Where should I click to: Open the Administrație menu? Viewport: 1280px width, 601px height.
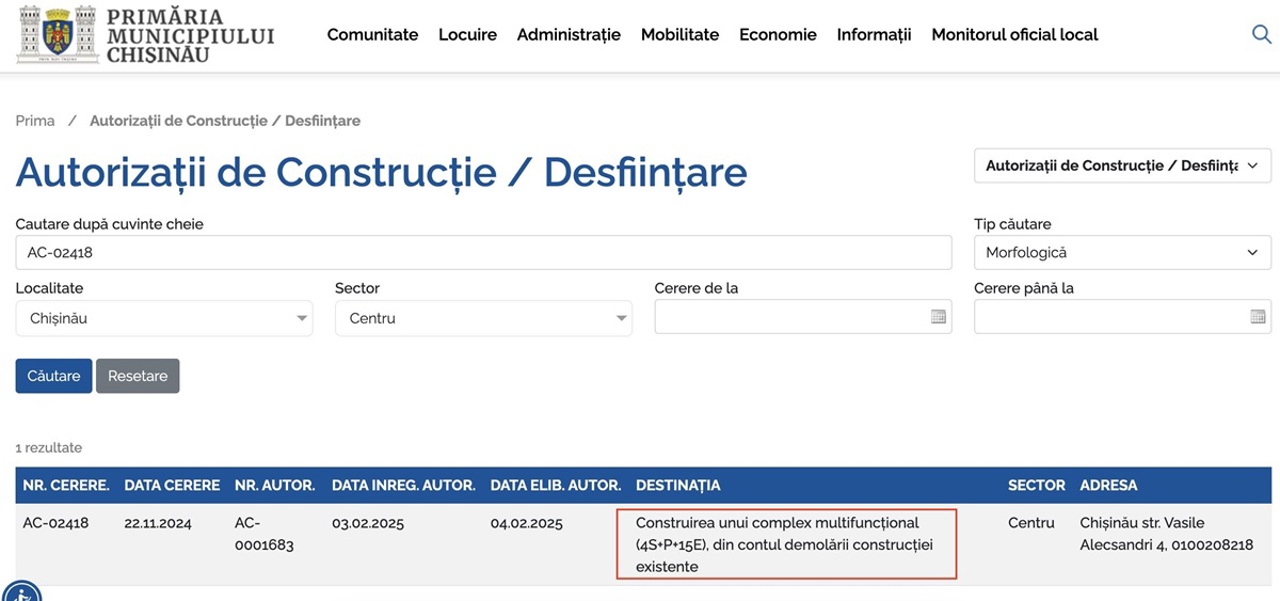pyautogui.click(x=569, y=34)
